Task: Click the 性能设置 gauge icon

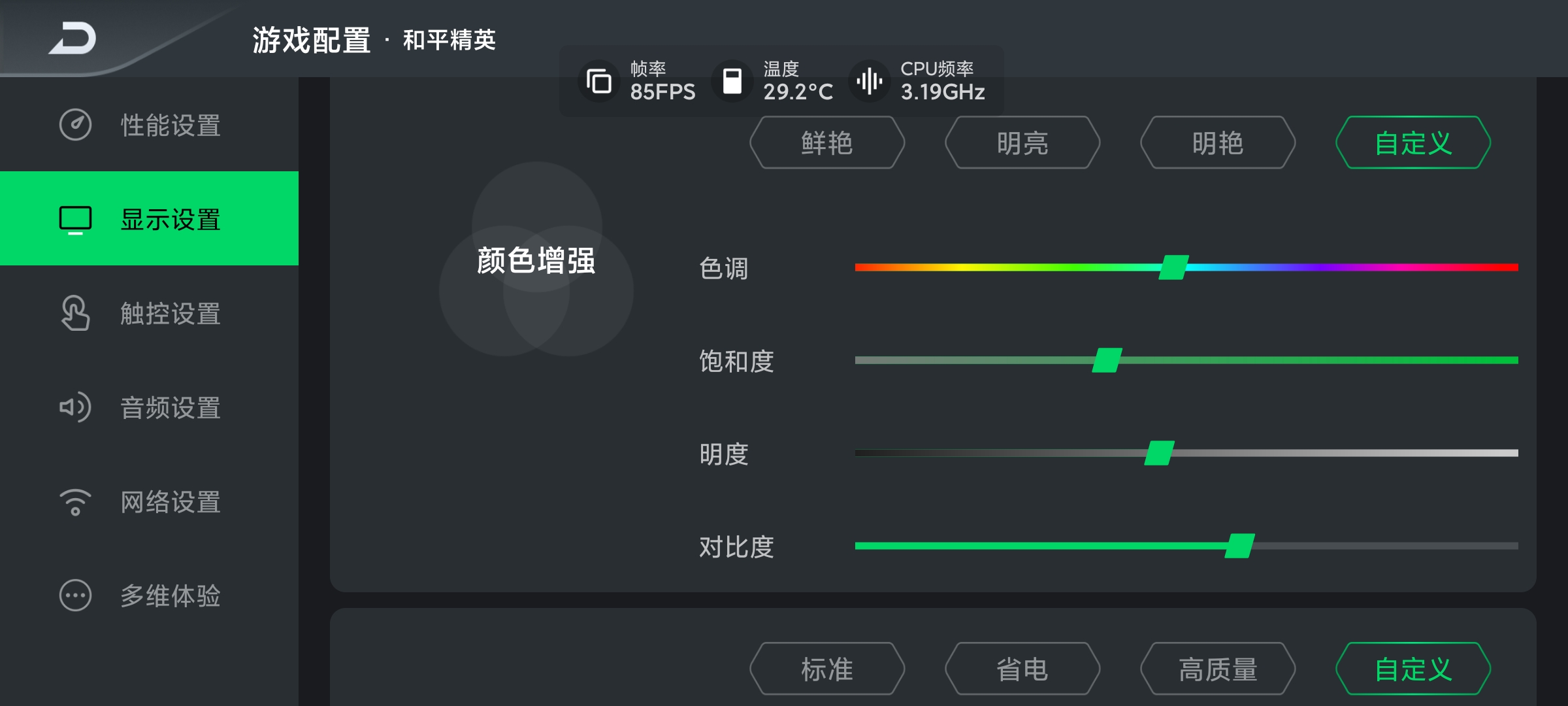Action: tap(75, 125)
